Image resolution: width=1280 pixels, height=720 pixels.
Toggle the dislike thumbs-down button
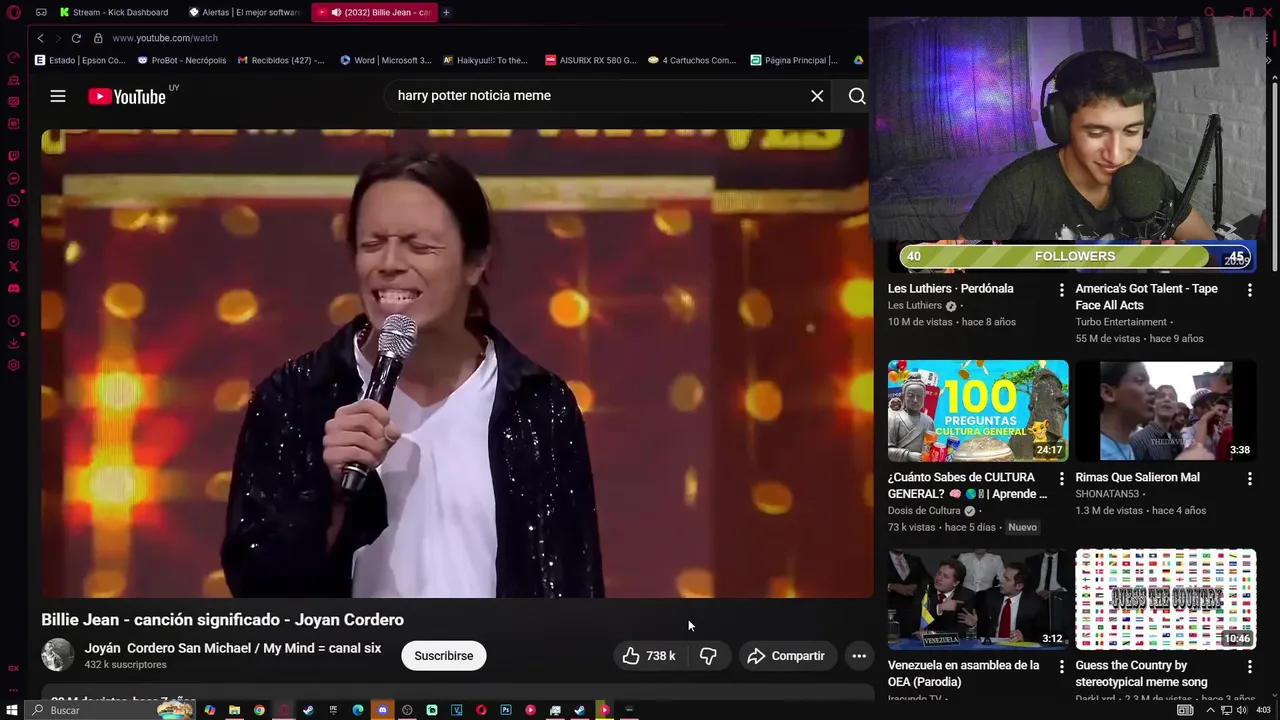pos(708,656)
